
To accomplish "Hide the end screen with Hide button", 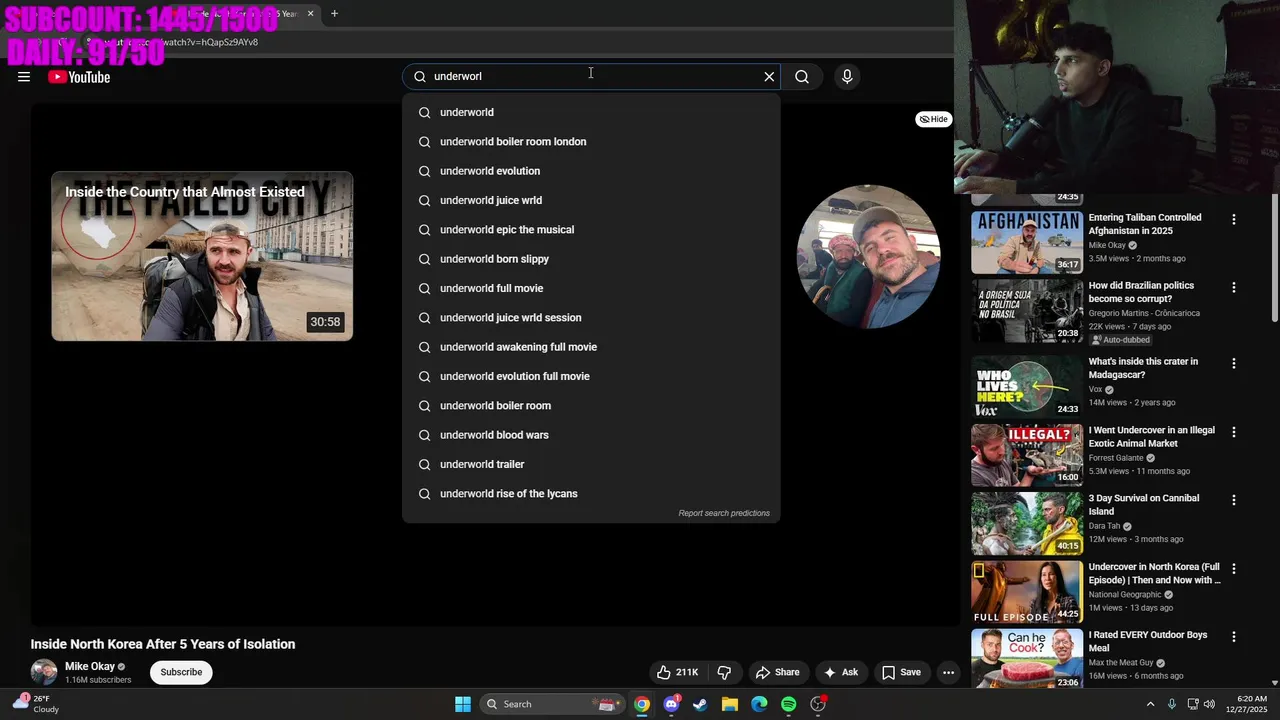I will pyautogui.click(x=933, y=119).
